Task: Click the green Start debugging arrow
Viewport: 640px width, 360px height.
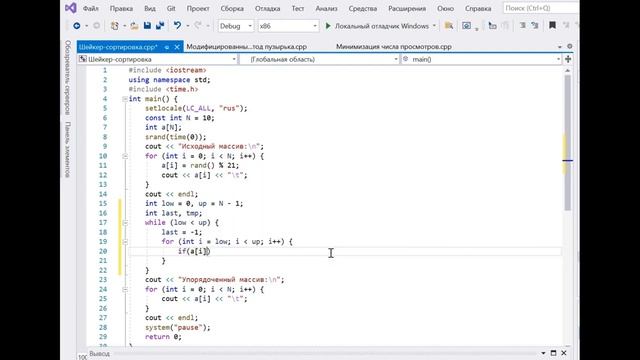Action: pos(328,26)
